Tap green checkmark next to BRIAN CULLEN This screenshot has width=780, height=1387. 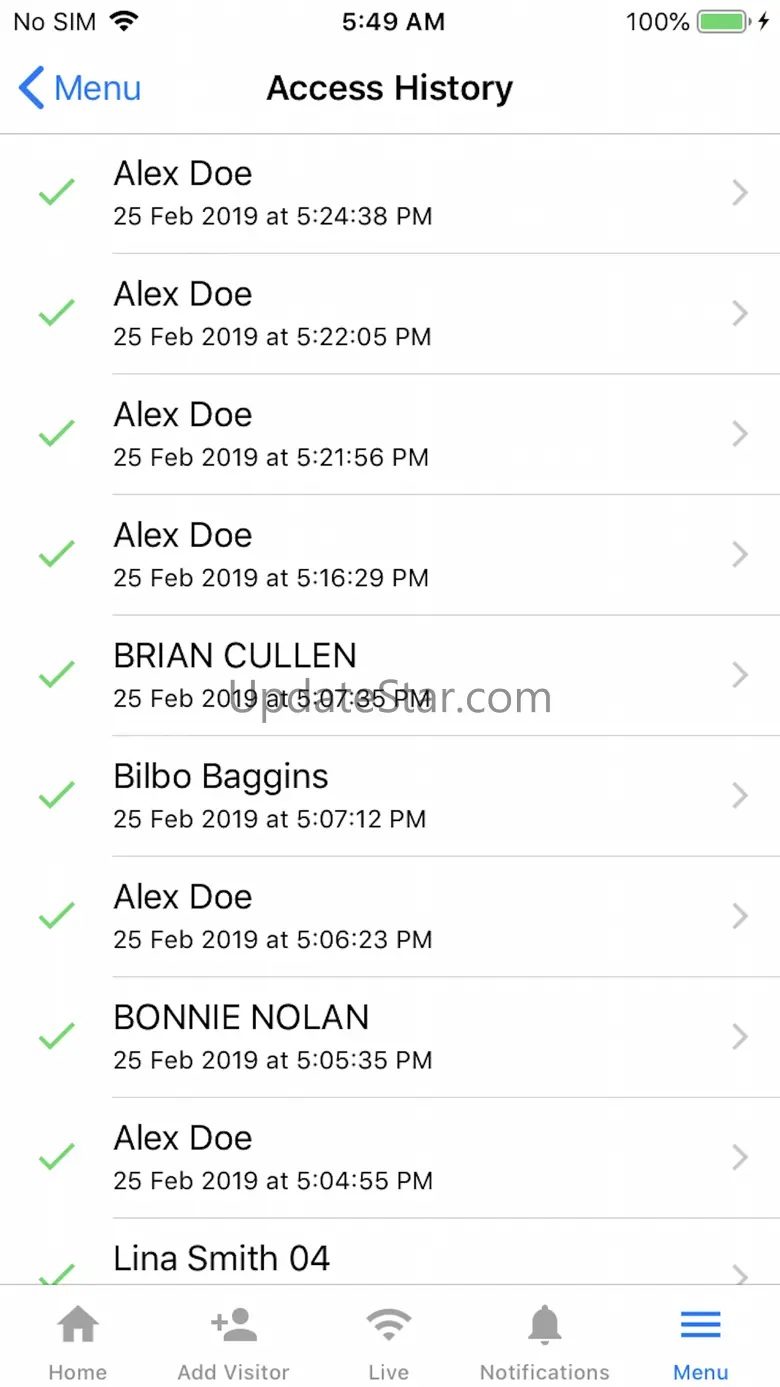[x=57, y=674]
